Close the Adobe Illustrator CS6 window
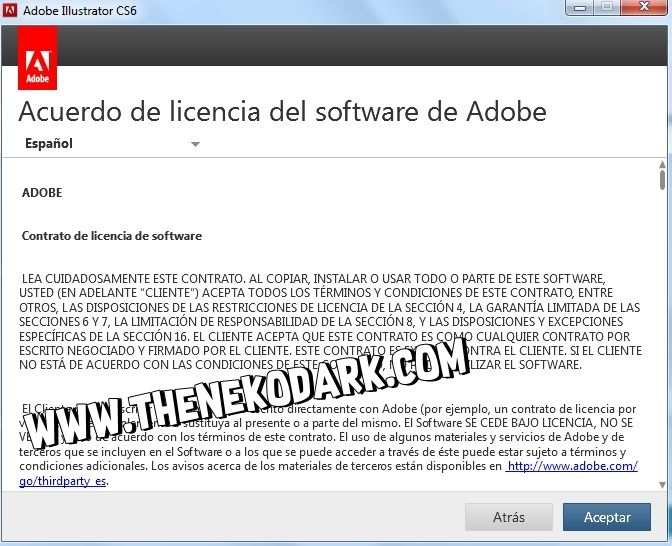This screenshot has width=672, height=546. click(644, 7)
